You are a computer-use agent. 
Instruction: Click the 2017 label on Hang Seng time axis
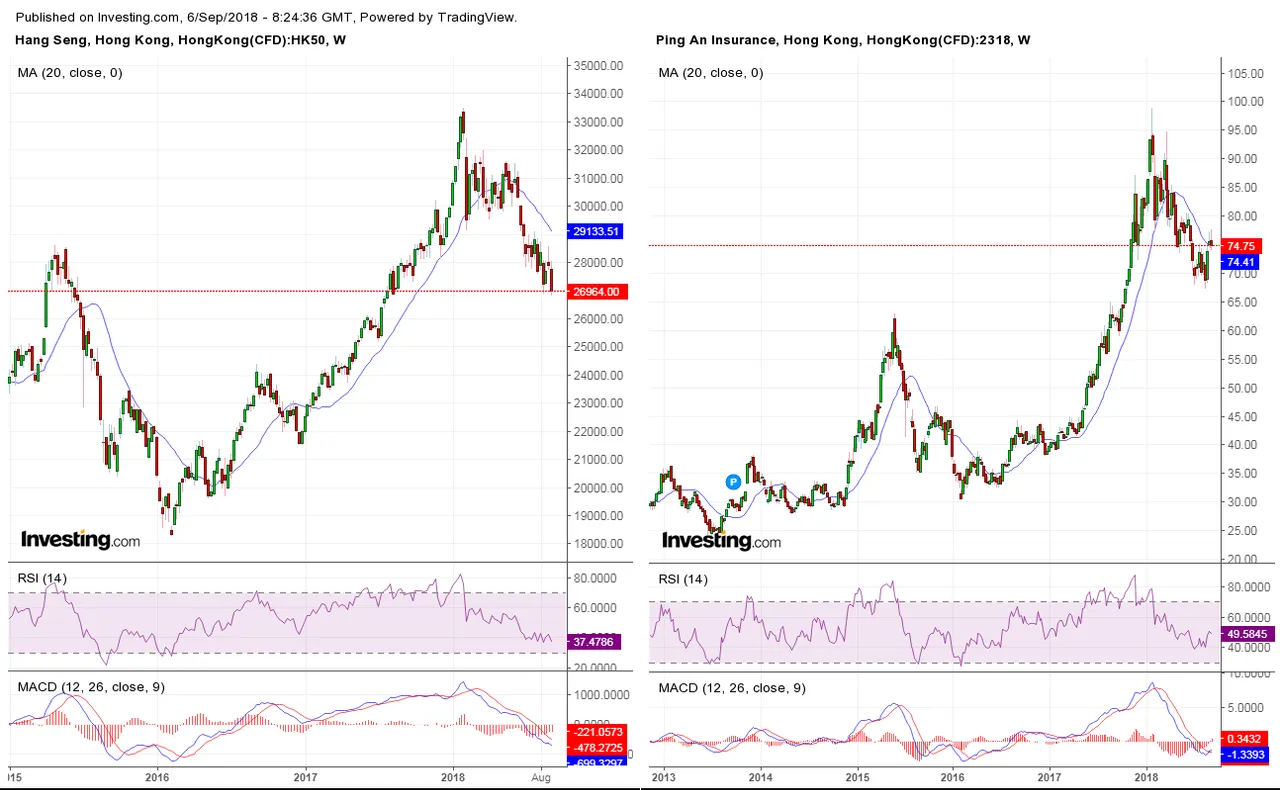point(305,776)
